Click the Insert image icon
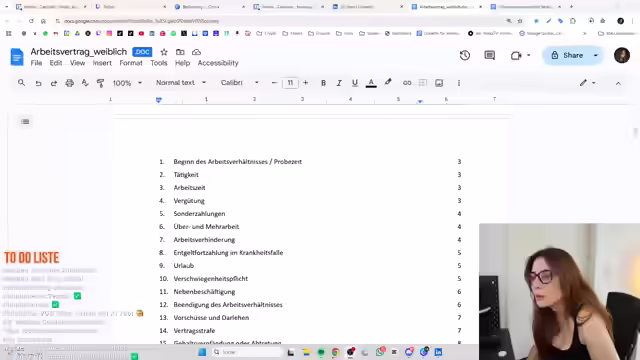The image size is (640, 360). (439, 83)
